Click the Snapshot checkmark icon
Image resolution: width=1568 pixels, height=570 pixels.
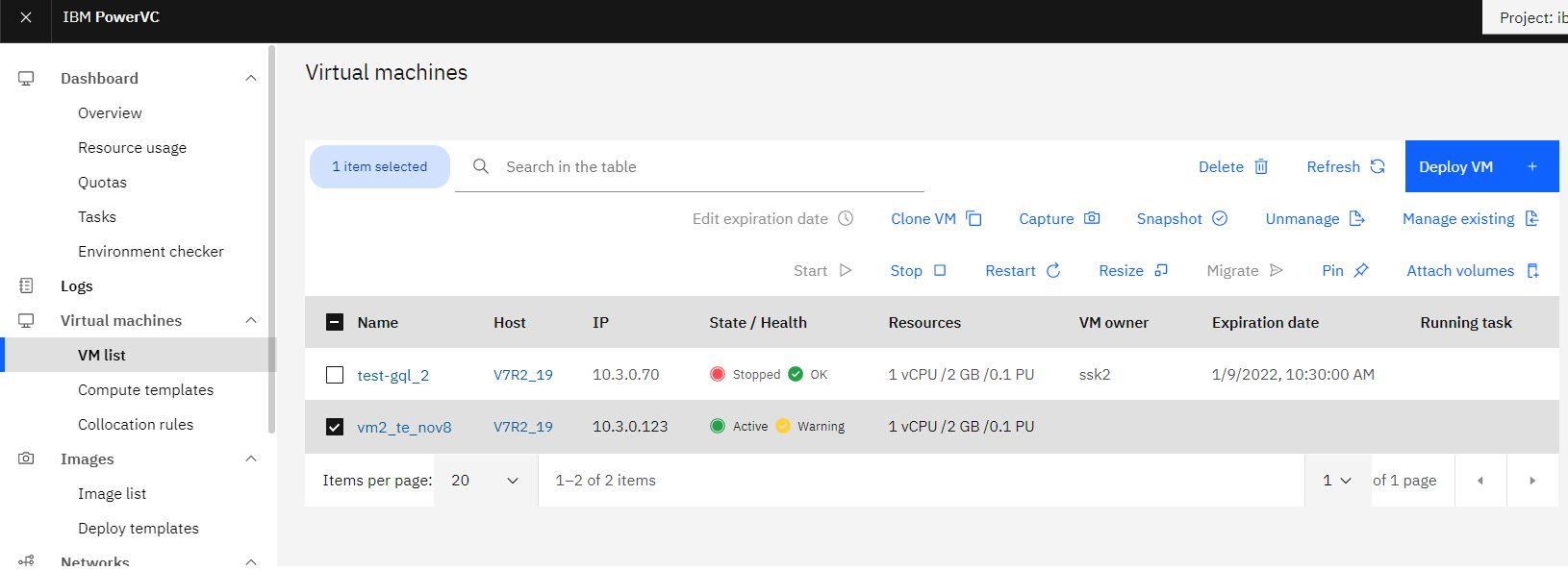tap(1220, 218)
